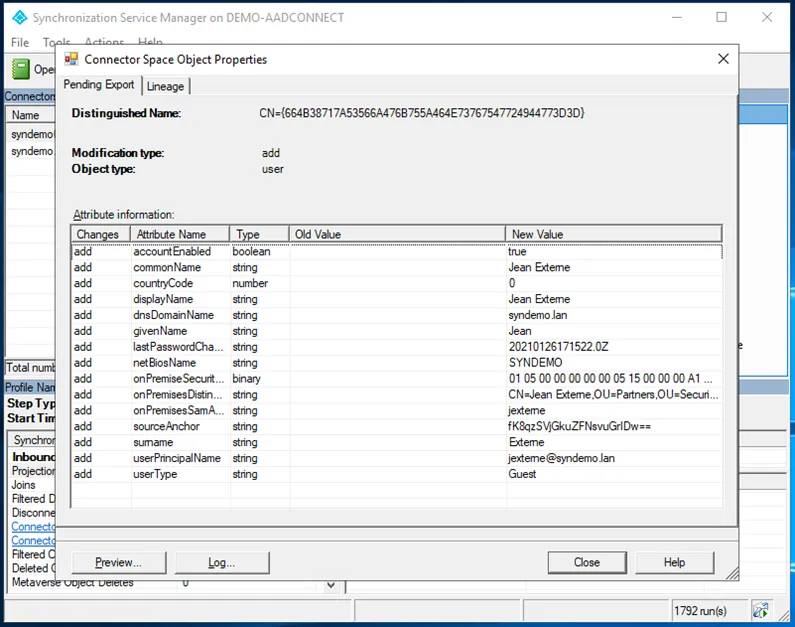
Task: Click the run status icon in status bar
Action: pyautogui.click(x=761, y=609)
